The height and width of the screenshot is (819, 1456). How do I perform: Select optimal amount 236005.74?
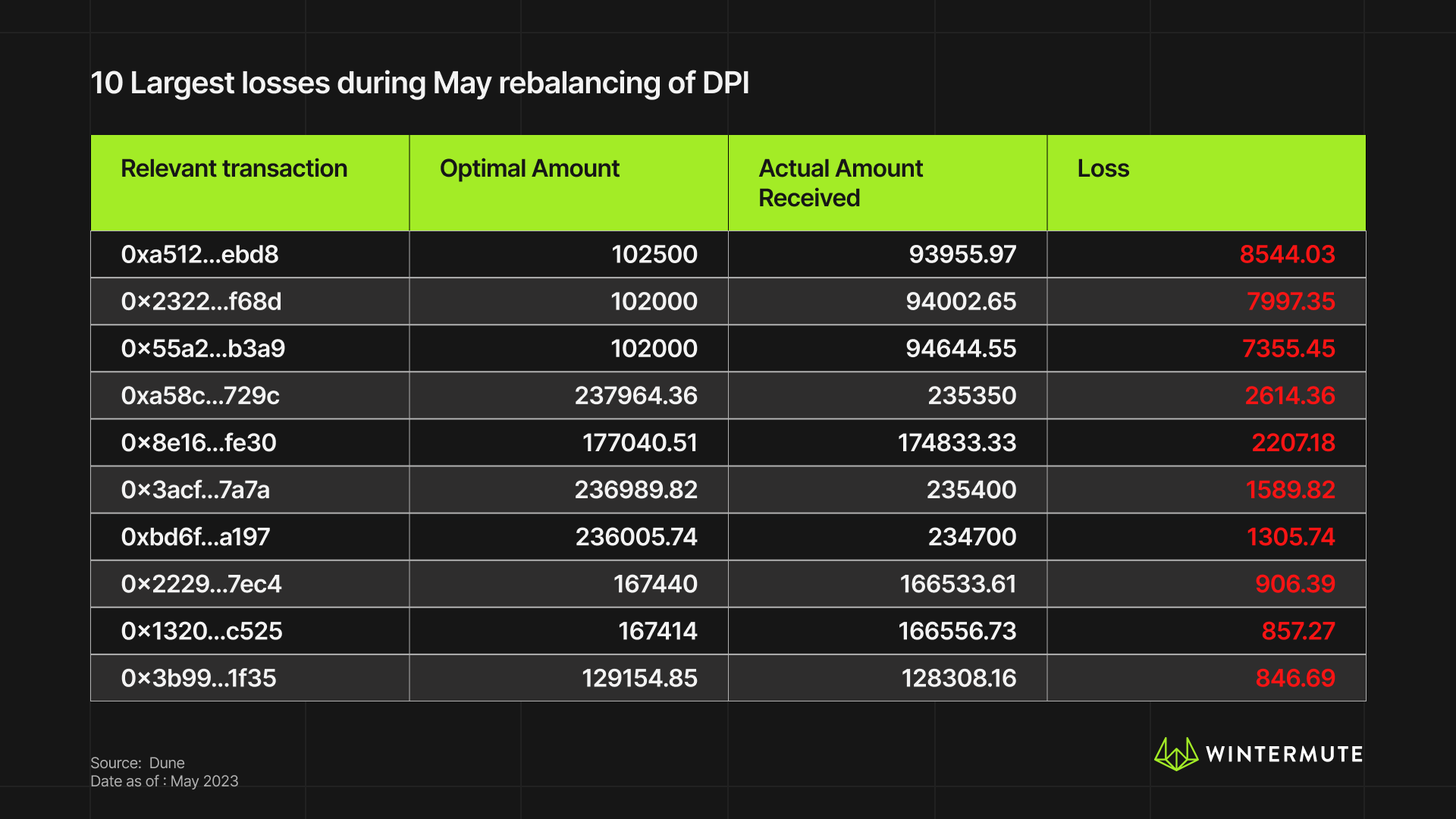pos(636,536)
